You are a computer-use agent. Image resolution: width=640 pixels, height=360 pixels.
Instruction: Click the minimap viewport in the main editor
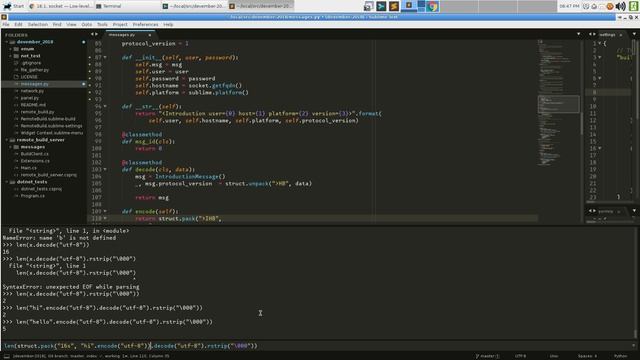pos(558,104)
